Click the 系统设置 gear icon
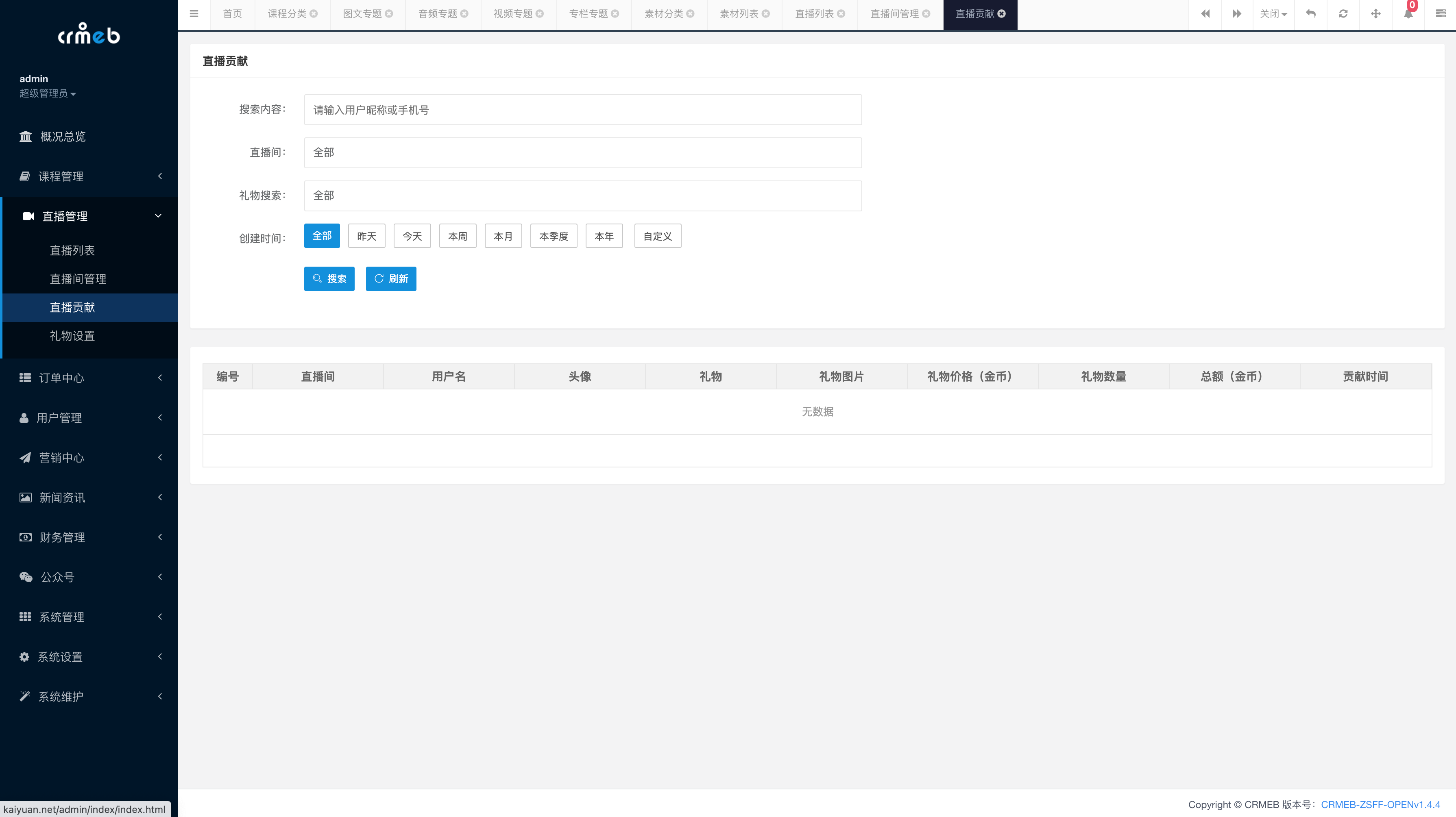 tap(24, 657)
